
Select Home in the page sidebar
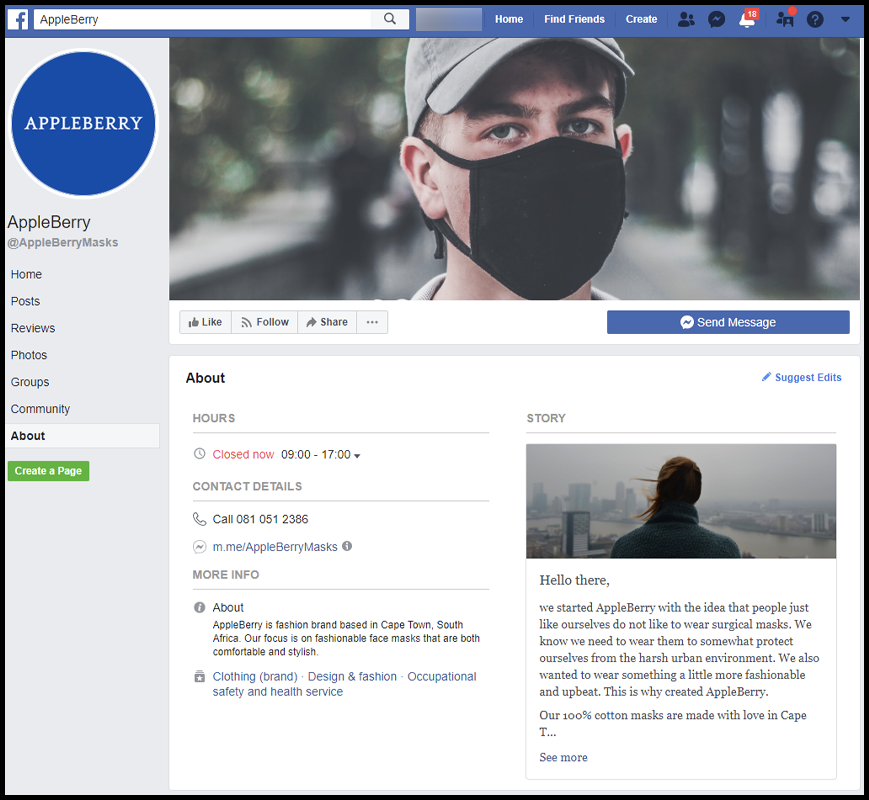[x=26, y=274]
